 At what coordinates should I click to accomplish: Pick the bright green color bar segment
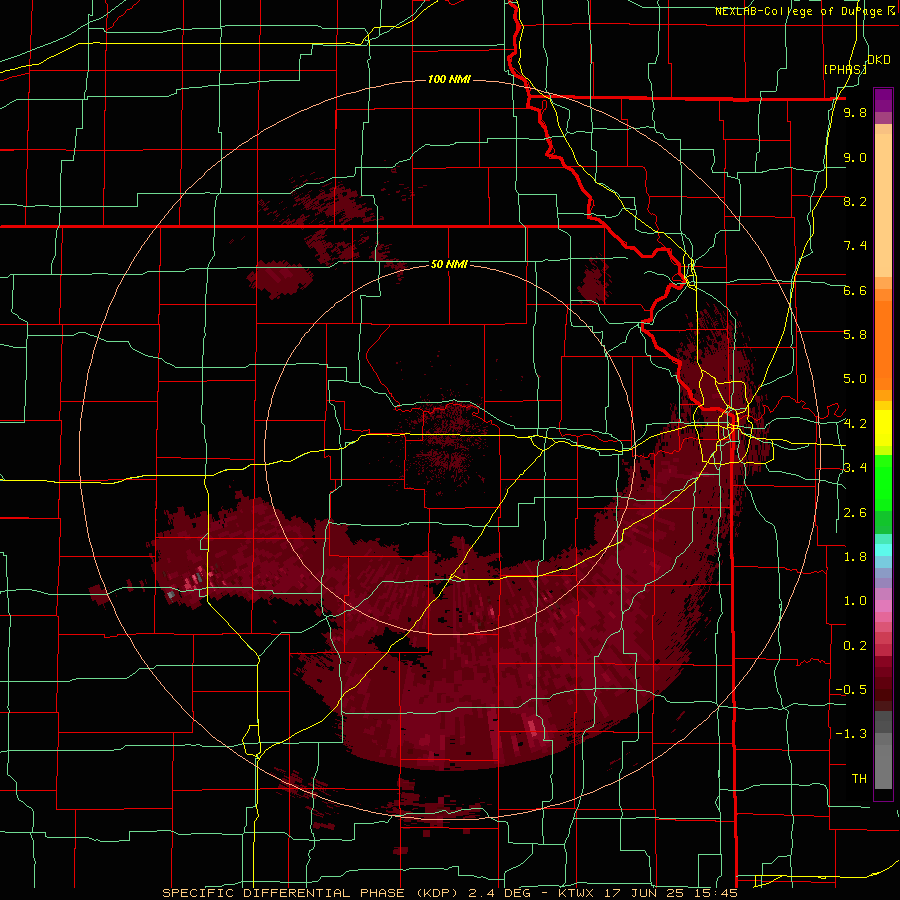883,483
